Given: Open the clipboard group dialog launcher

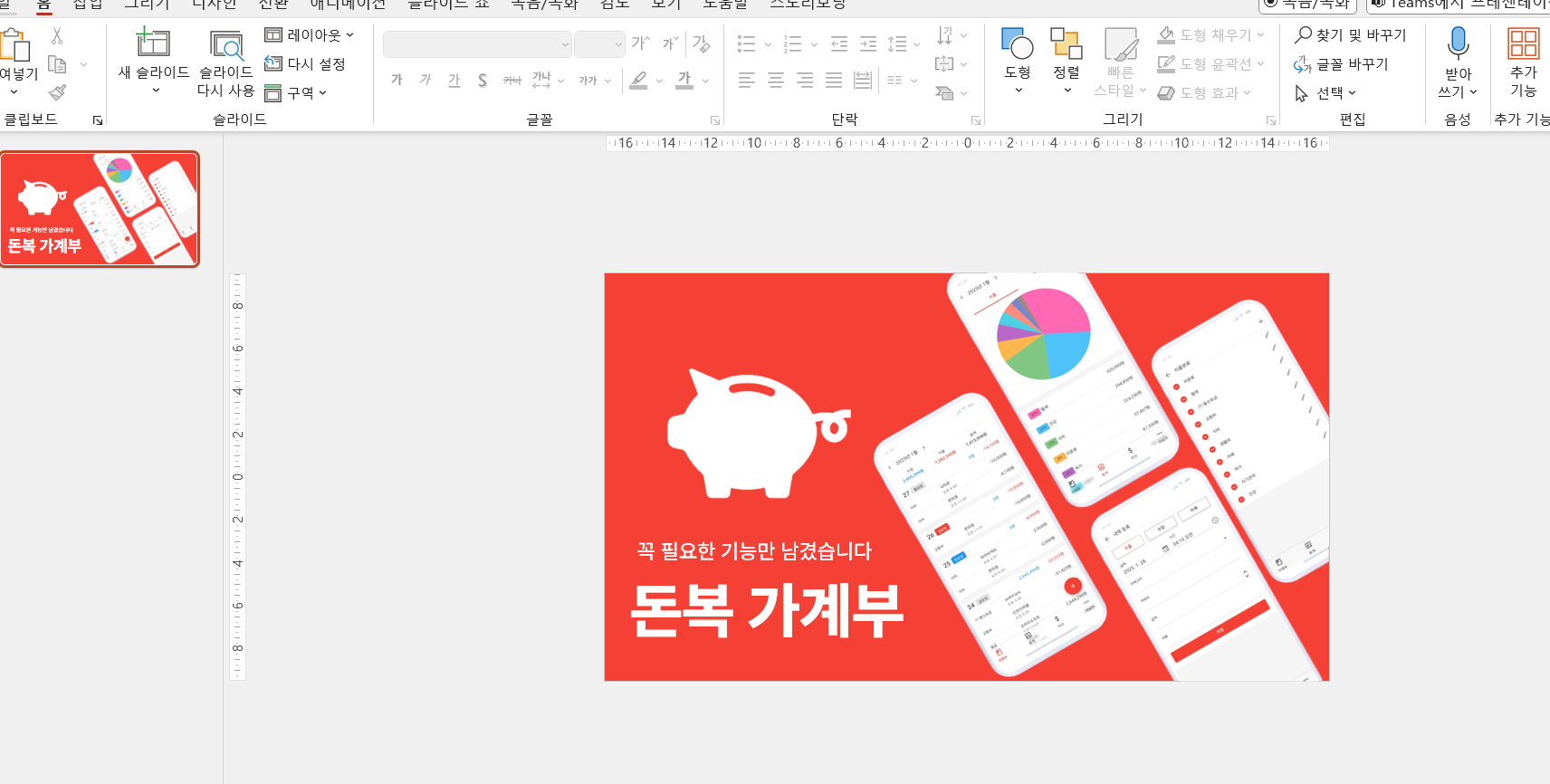Looking at the screenshot, I should (x=98, y=120).
